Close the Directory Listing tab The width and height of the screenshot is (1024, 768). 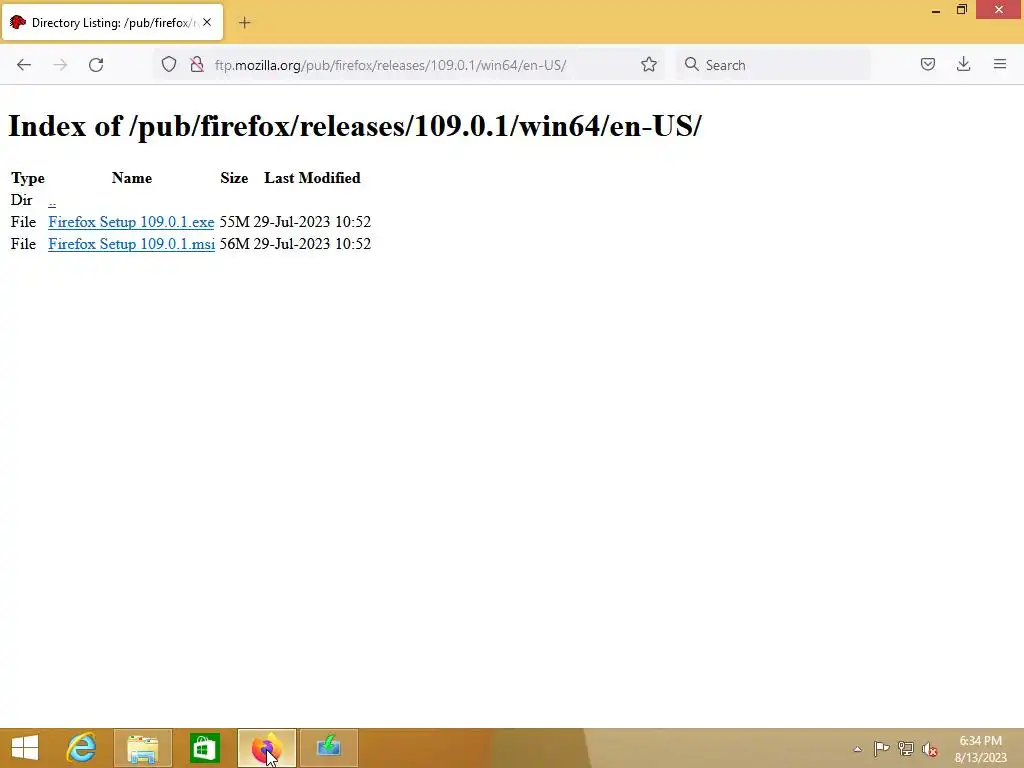[207, 22]
